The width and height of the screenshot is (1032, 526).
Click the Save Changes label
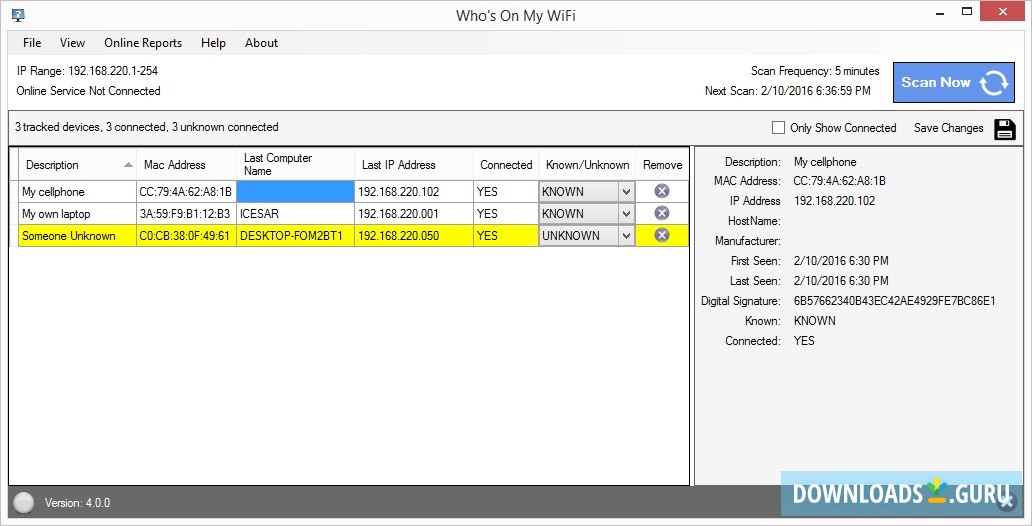pos(948,128)
